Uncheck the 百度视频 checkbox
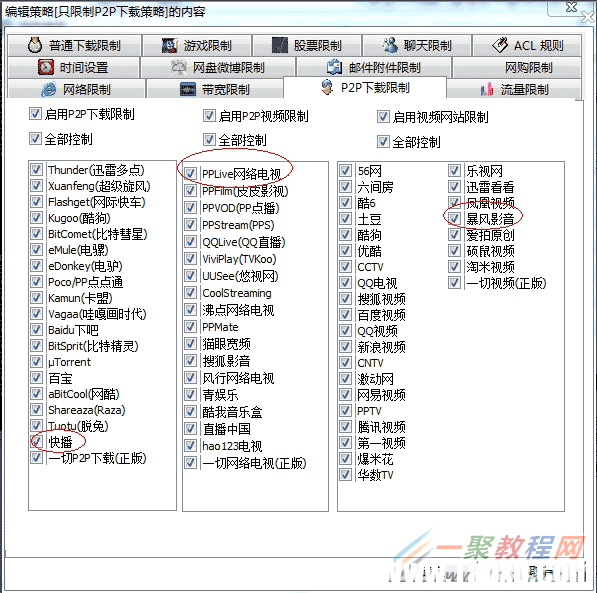This screenshot has height=593, width=597. (x=345, y=315)
